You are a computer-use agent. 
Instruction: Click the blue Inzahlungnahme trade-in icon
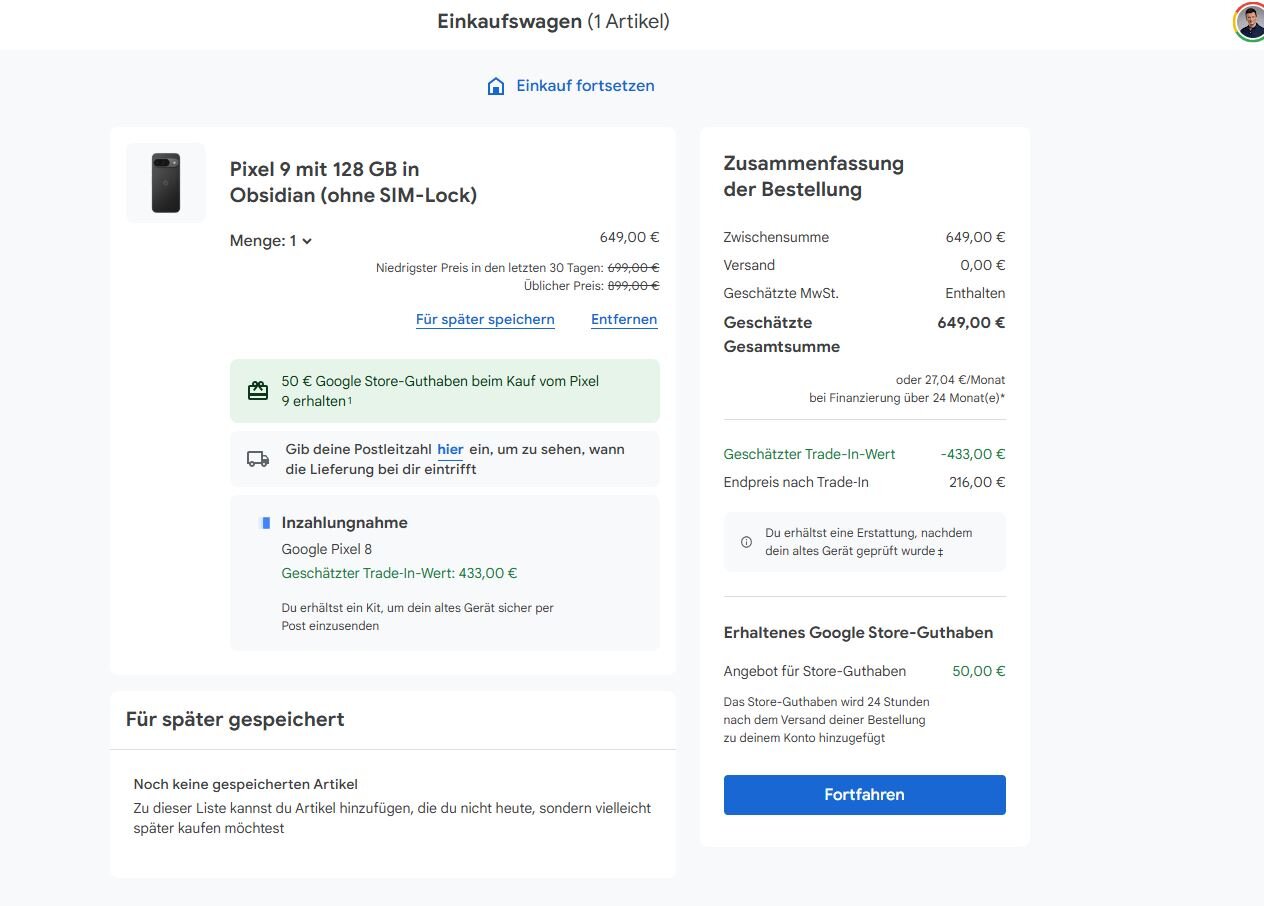point(265,523)
